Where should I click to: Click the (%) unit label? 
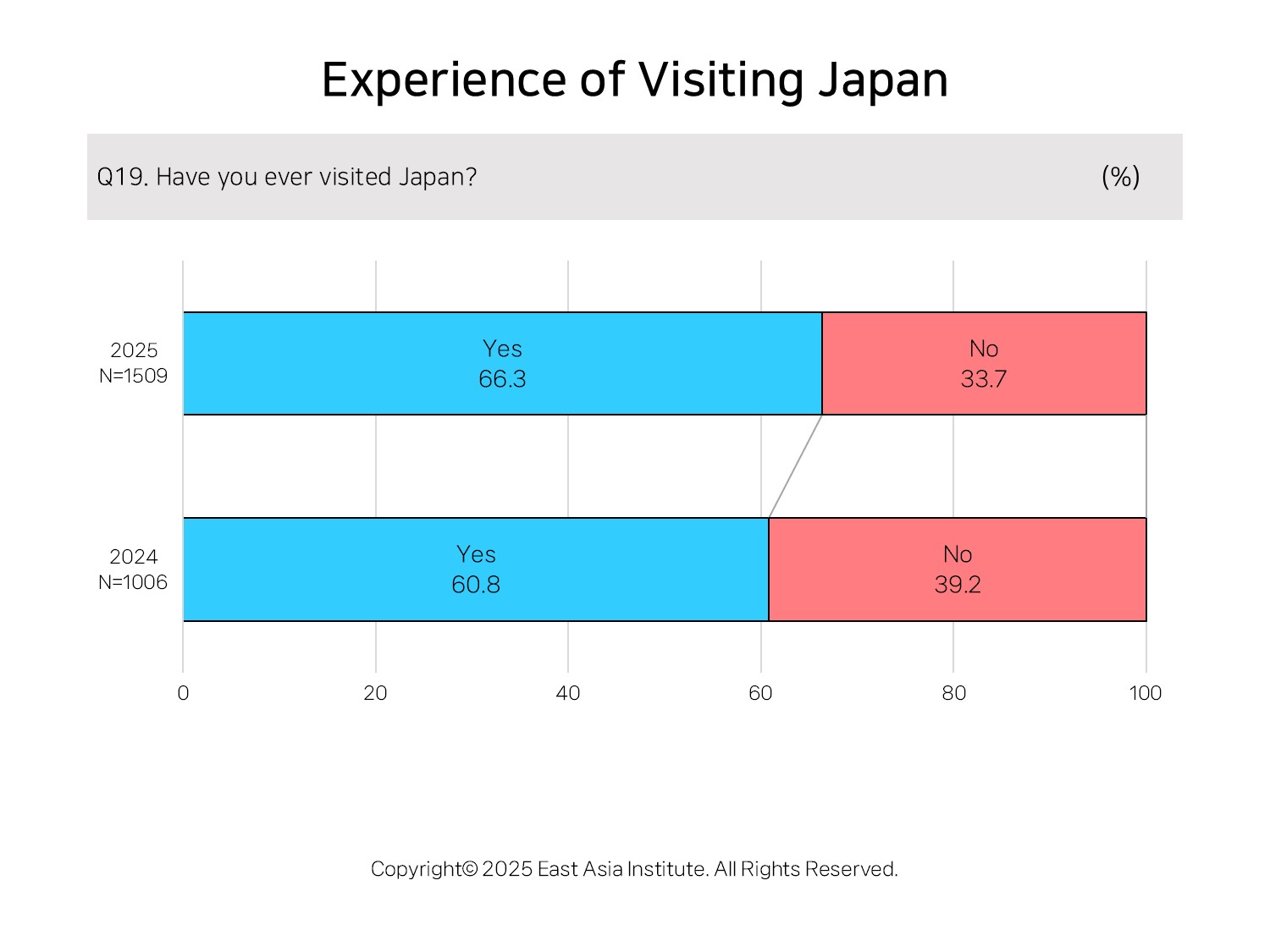tap(1120, 177)
